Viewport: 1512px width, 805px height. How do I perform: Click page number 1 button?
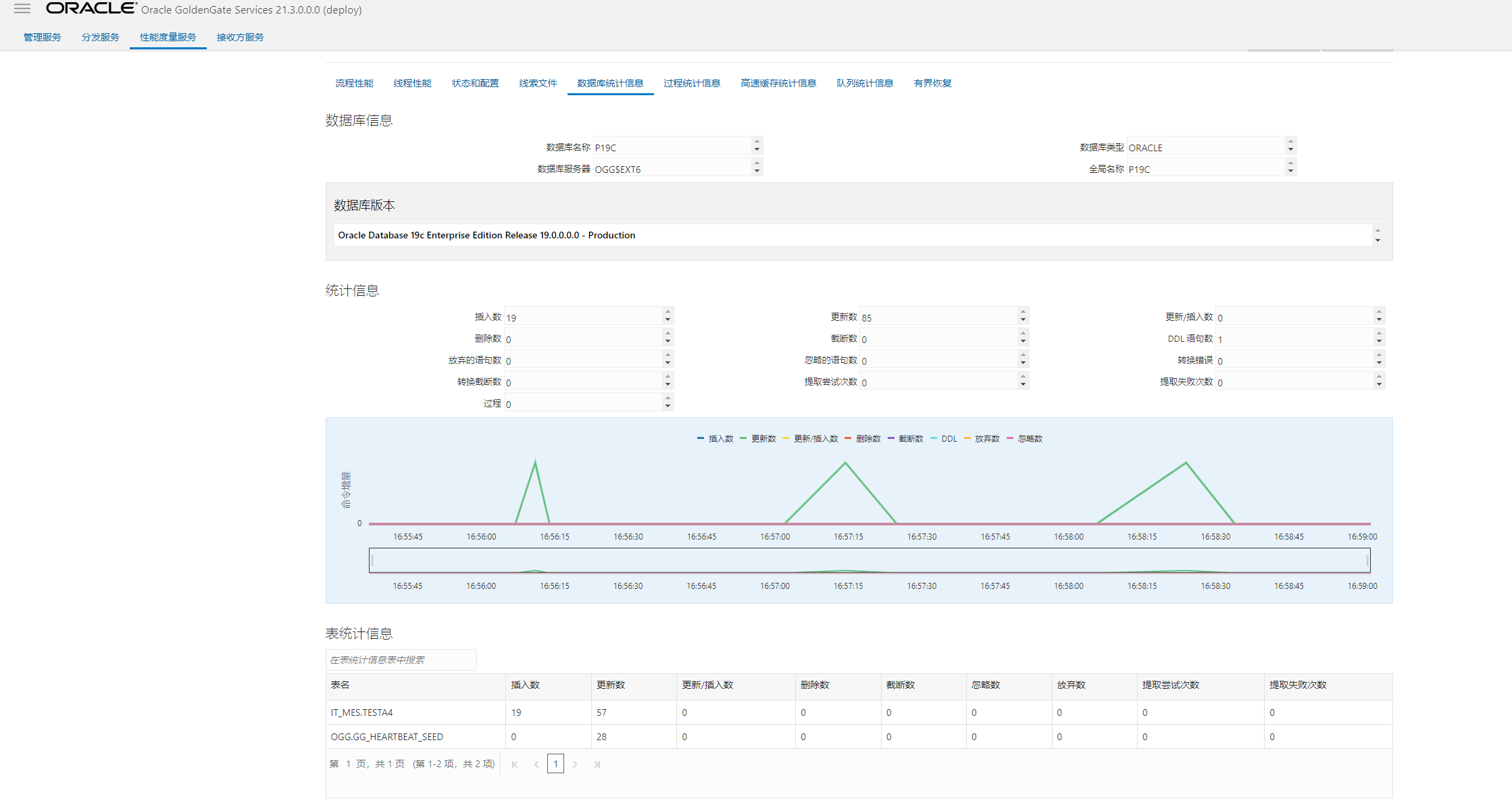[555, 764]
